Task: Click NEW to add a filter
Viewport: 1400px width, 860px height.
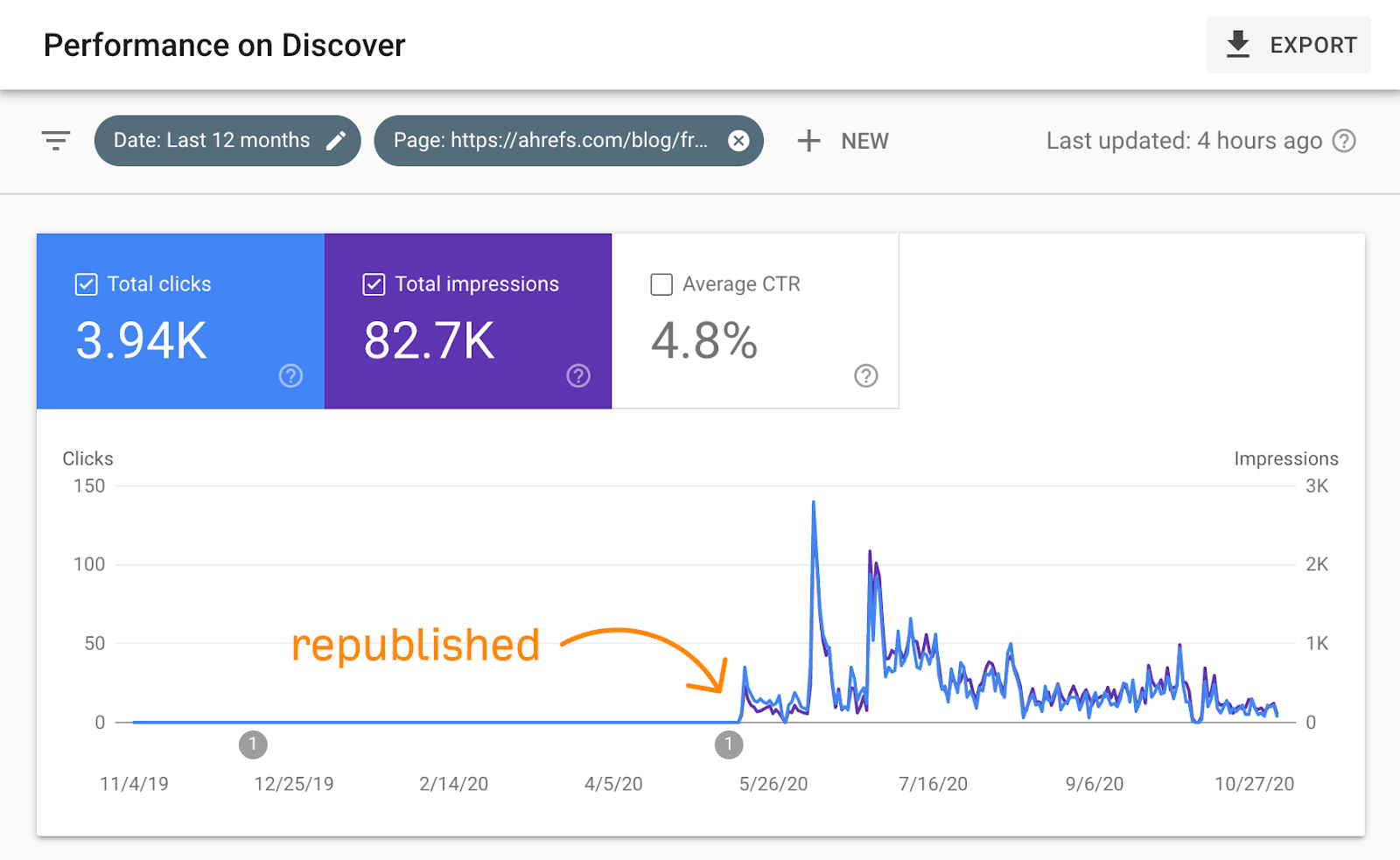Action: click(864, 140)
